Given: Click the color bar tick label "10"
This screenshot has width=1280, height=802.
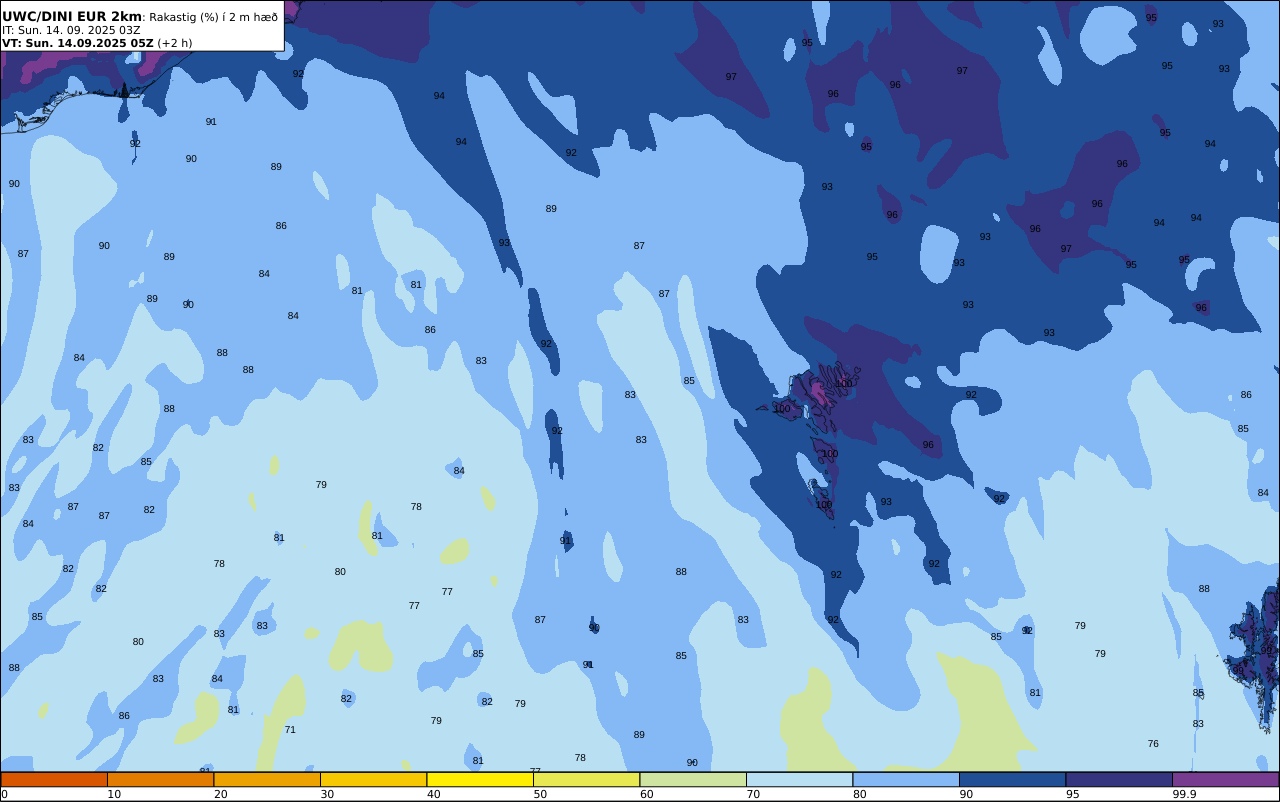Looking at the screenshot, I should 114,794.
